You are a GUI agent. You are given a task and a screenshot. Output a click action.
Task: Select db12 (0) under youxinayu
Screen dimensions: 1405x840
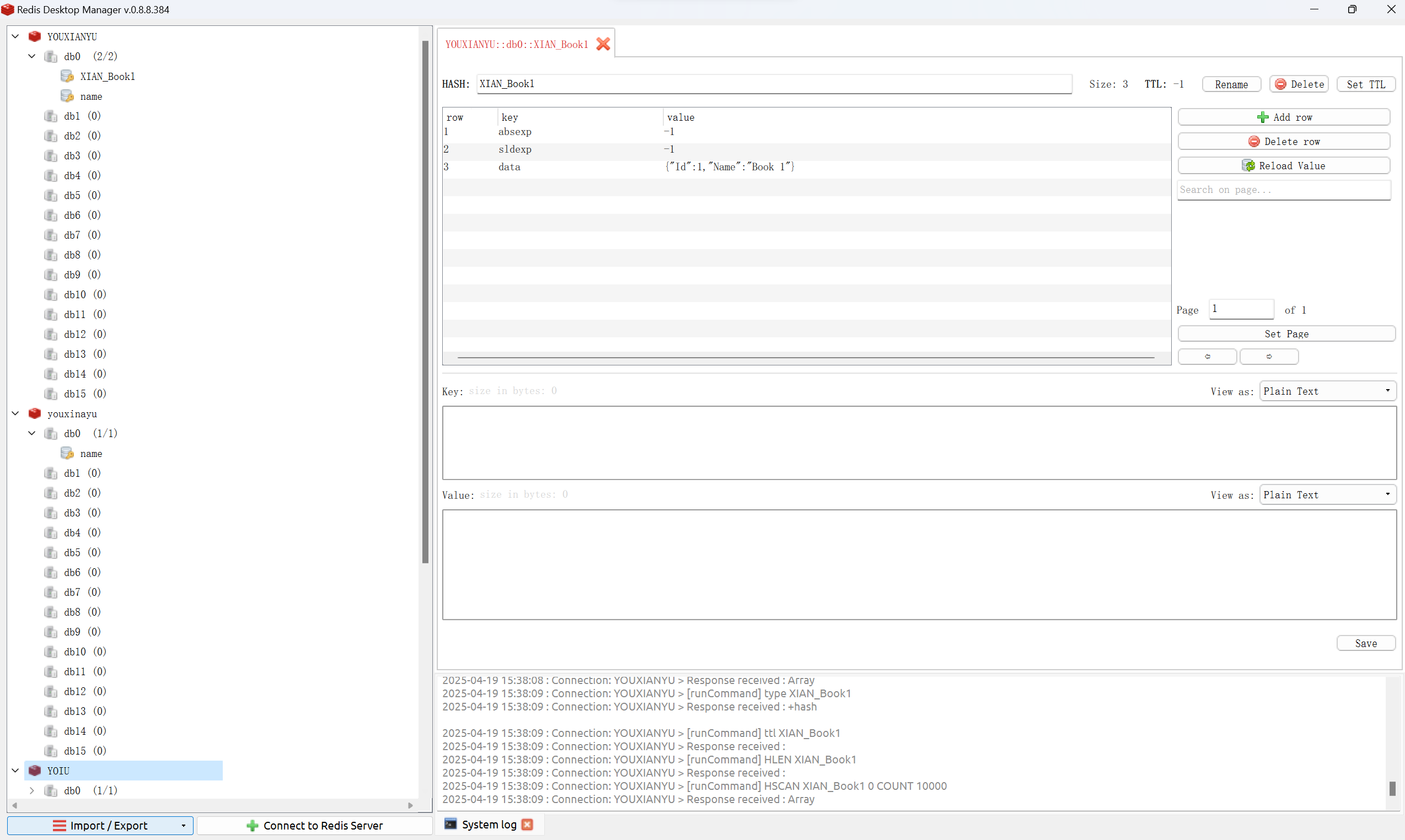click(x=85, y=691)
